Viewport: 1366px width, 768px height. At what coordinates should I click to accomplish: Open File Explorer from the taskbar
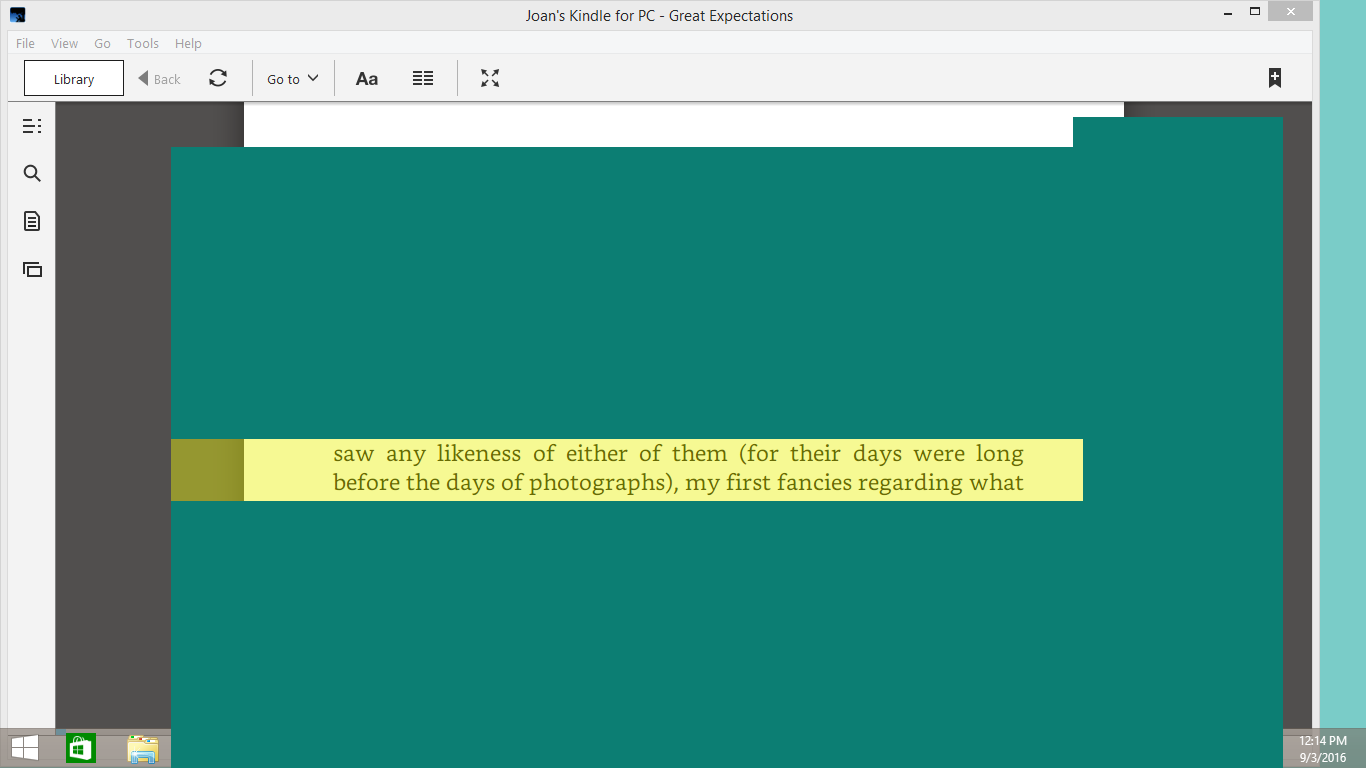(x=140, y=747)
